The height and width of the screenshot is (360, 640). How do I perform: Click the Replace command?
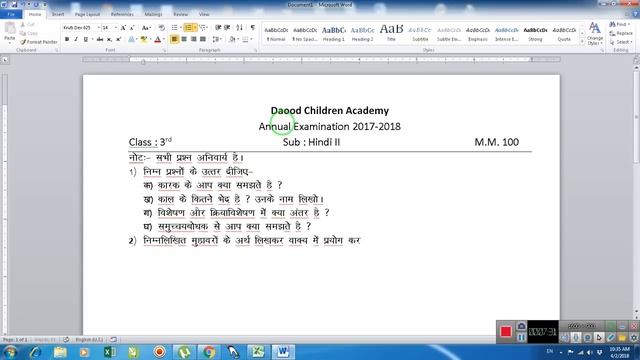(x=621, y=33)
